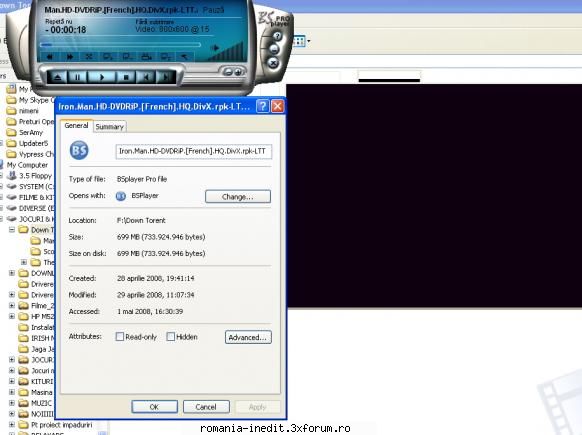Select the DIVERSE drive

31,208
